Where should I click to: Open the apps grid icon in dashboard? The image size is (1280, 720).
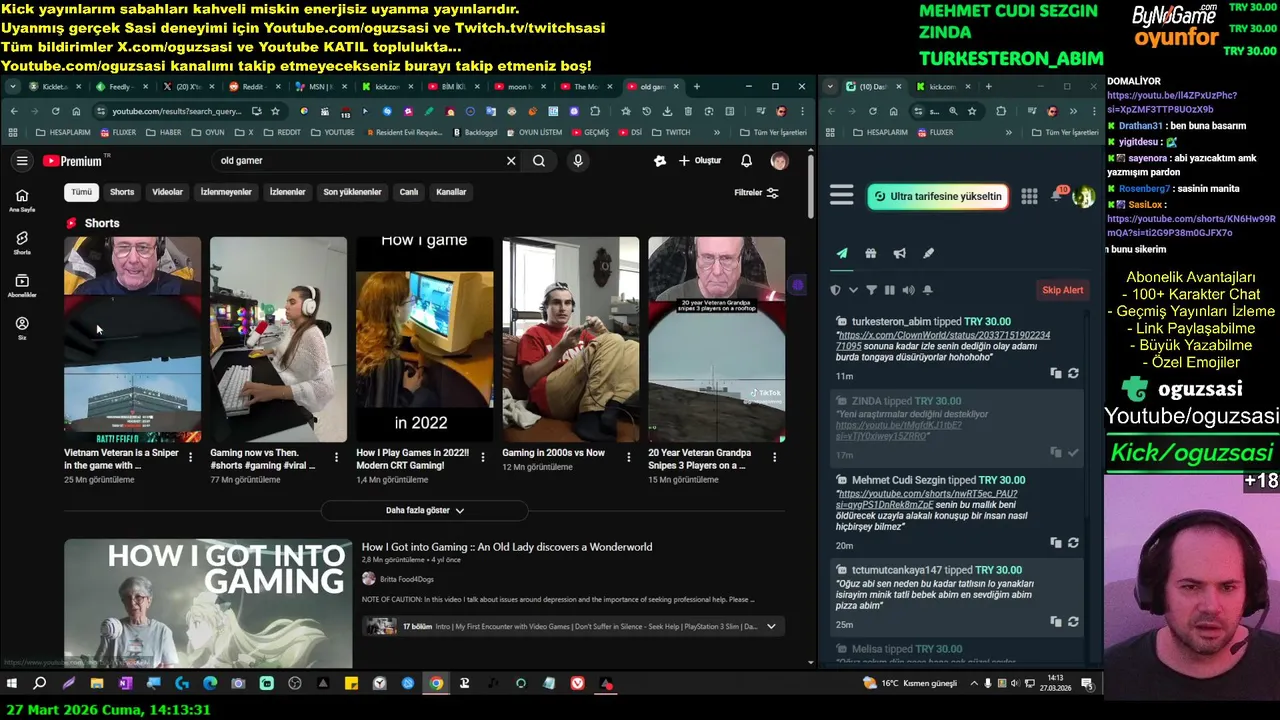(1029, 196)
